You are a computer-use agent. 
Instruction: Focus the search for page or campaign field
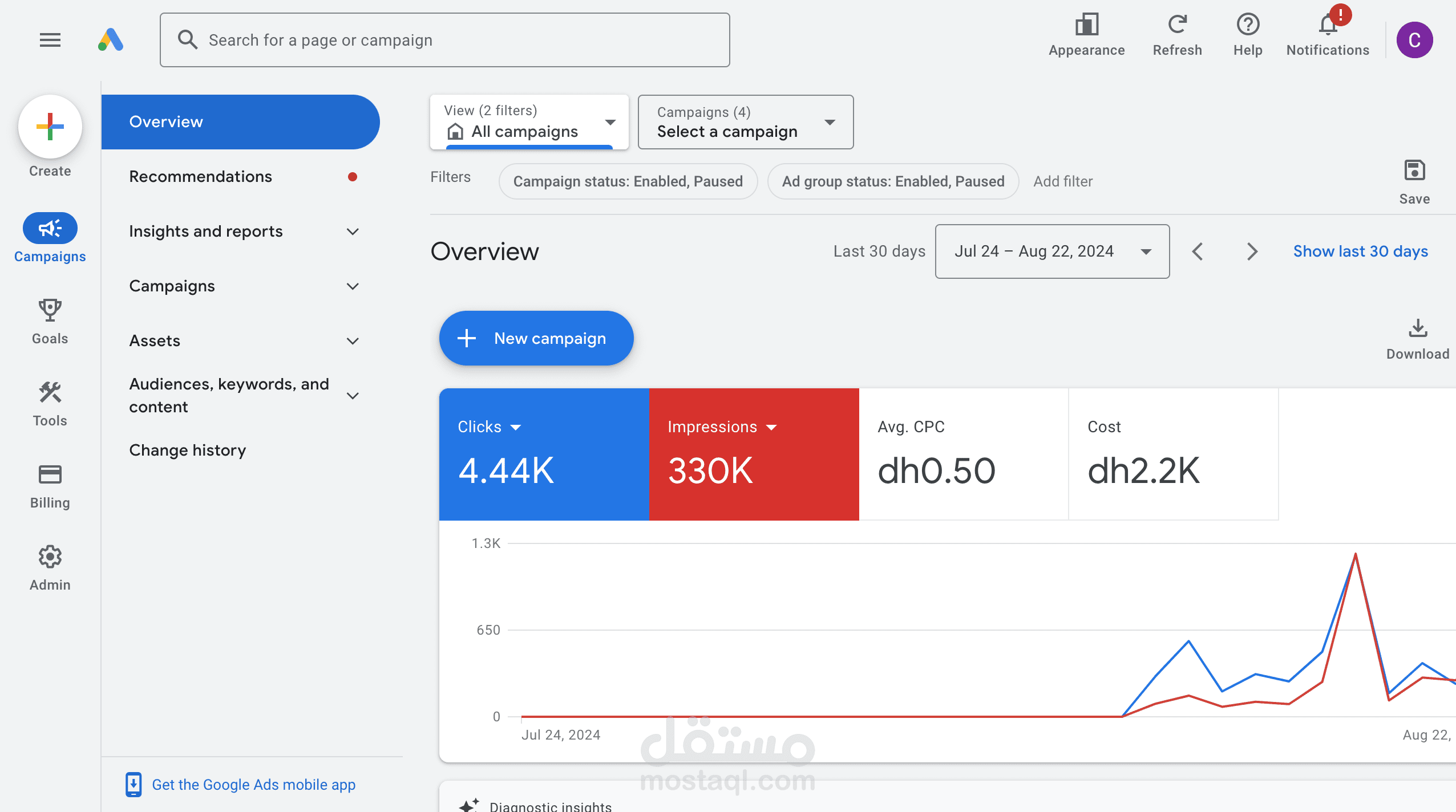[x=445, y=40]
